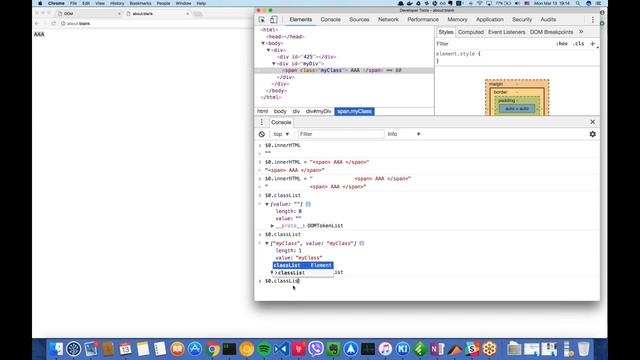Open console settings gear
Image resolution: width=640 pixels, height=360 pixels.
click(592, 134)
